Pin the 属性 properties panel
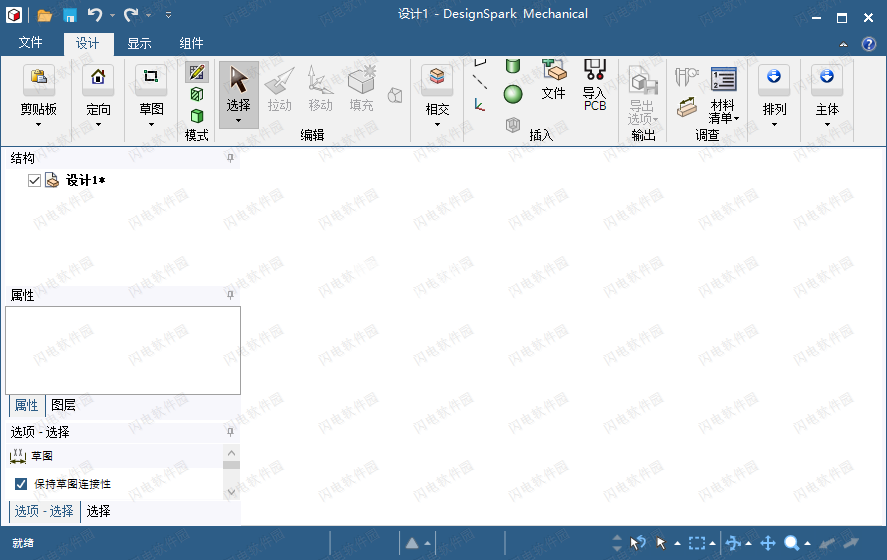 click(x=230, y=295)
